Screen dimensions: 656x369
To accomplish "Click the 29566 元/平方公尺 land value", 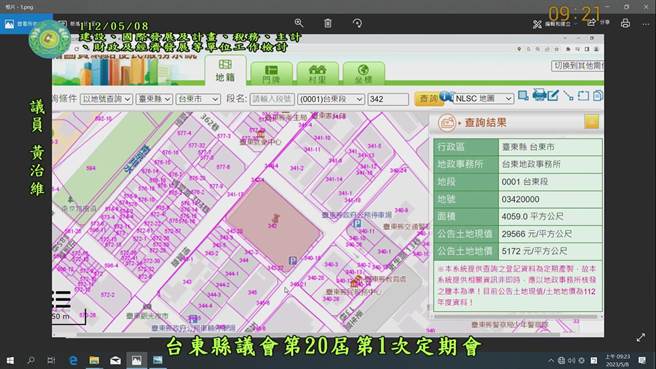I will [536, 234].
